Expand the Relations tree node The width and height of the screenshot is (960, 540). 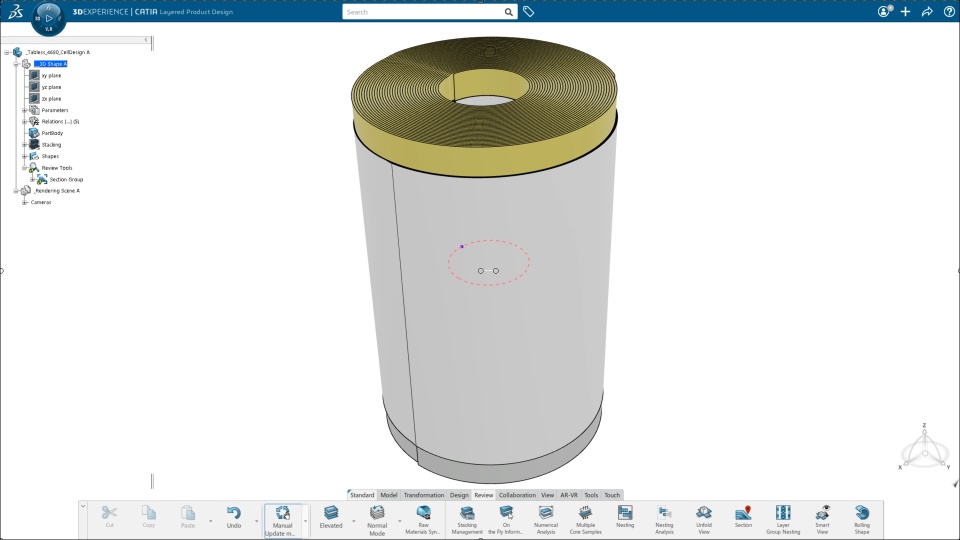24,122
